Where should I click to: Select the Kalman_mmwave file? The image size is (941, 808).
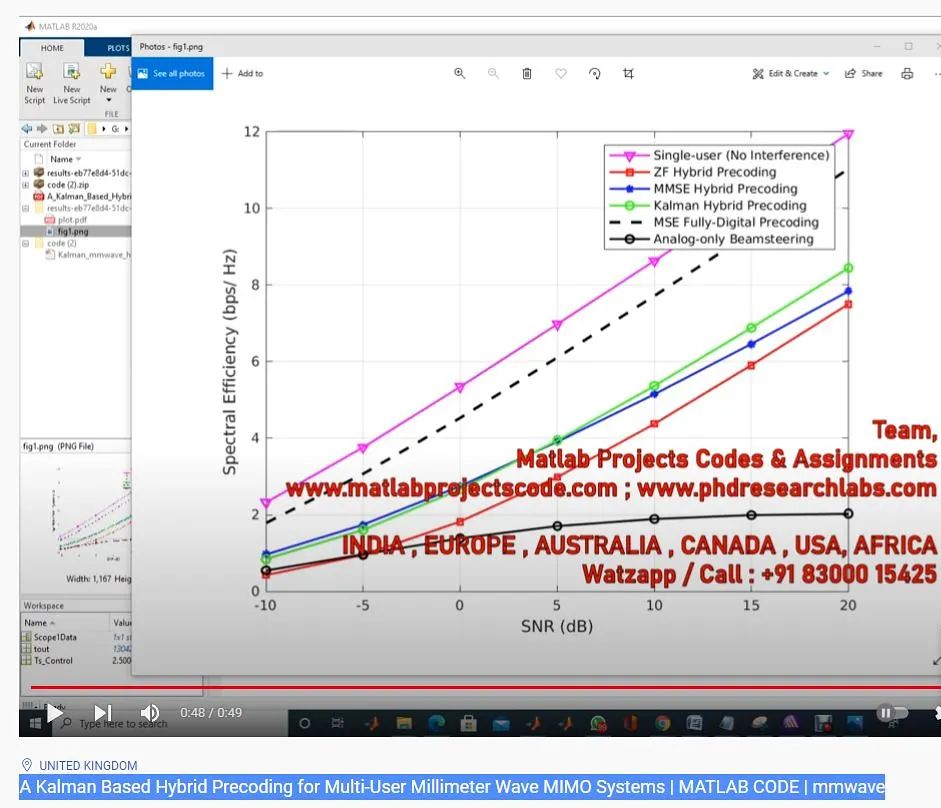(x=88, y=255)
